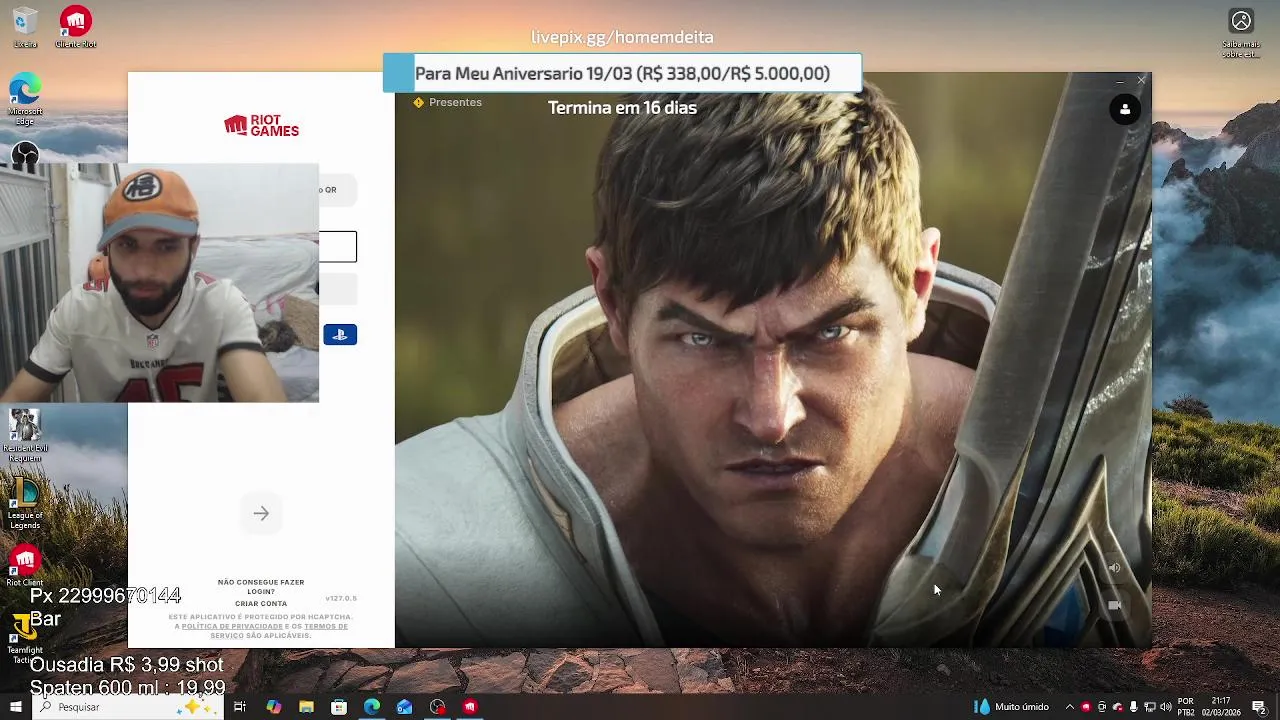This screenshot has height=720, width=1280.
Task: Click the POR PTB2 language indicator
Action: click(1186, 707)
